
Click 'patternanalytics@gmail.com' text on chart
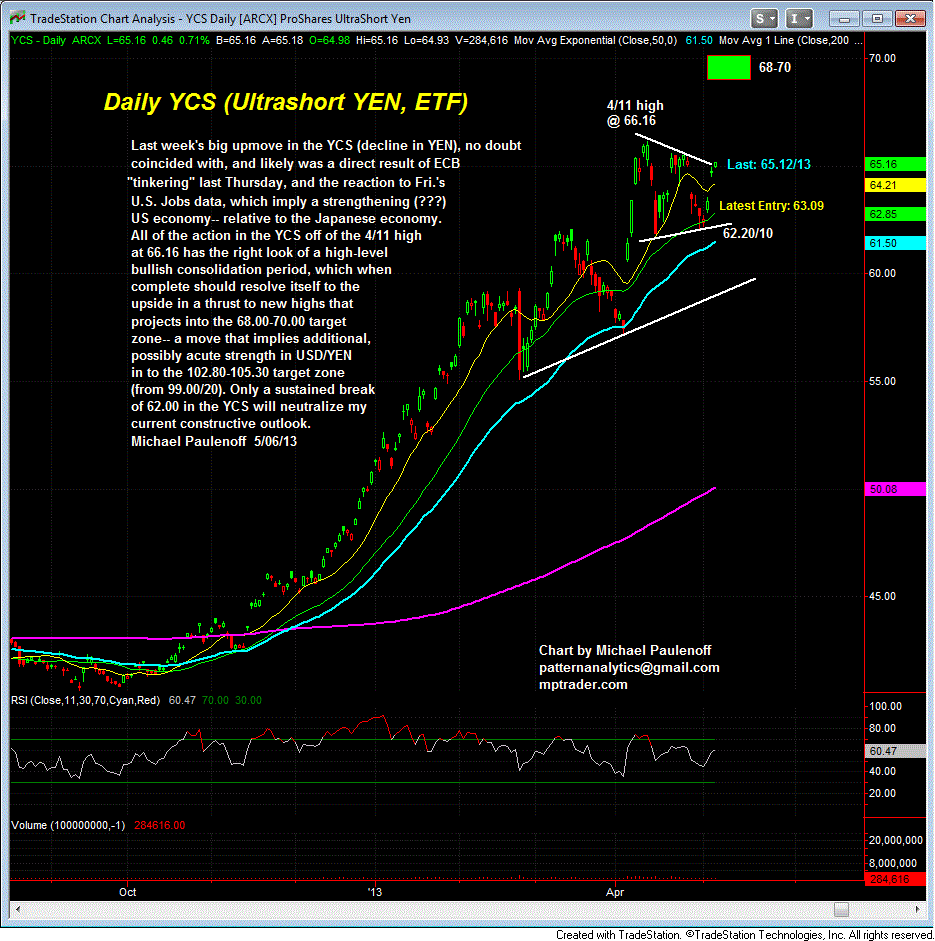point(629,667)
